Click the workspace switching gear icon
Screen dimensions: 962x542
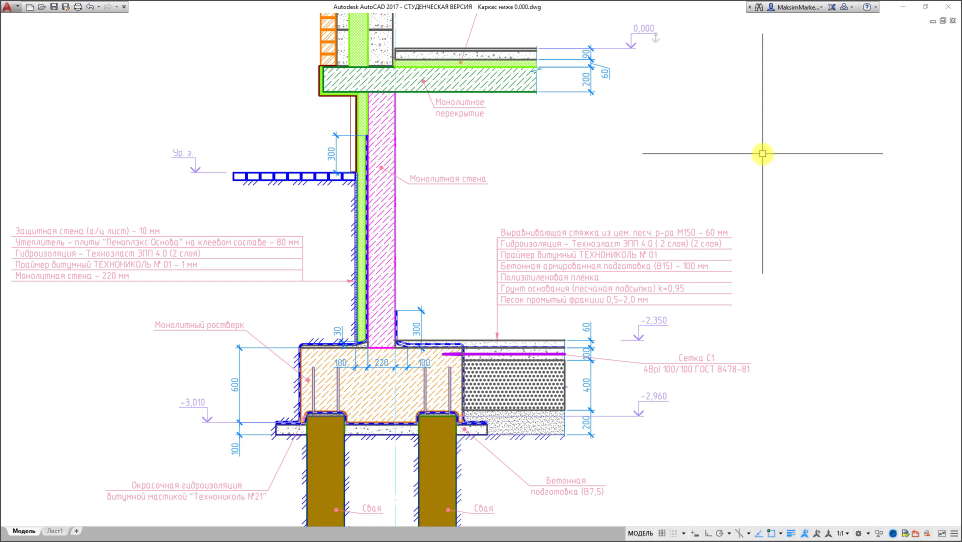point(858,533)
